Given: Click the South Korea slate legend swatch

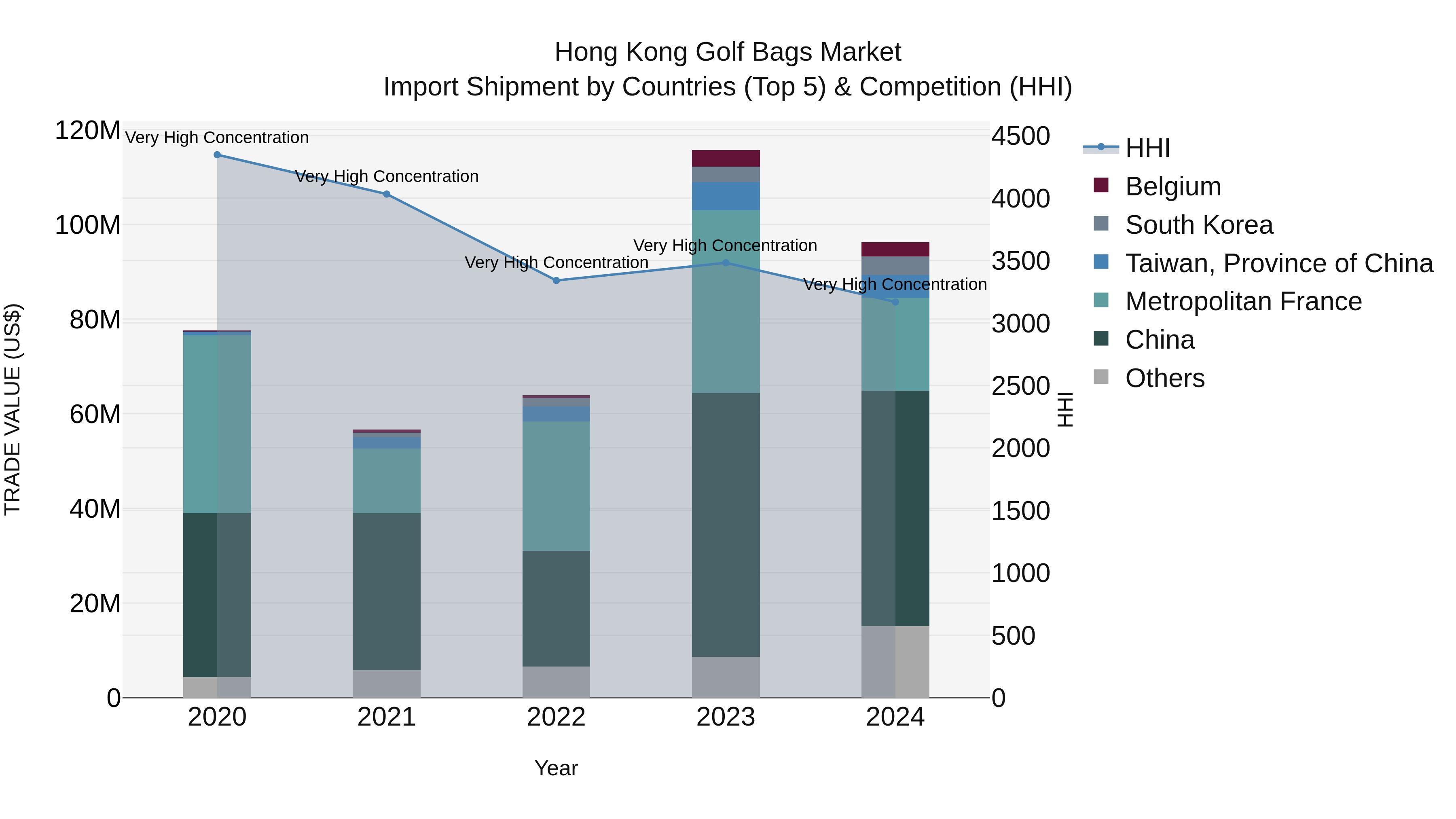Looking at the screenshot, I should tap(1101, 223).
